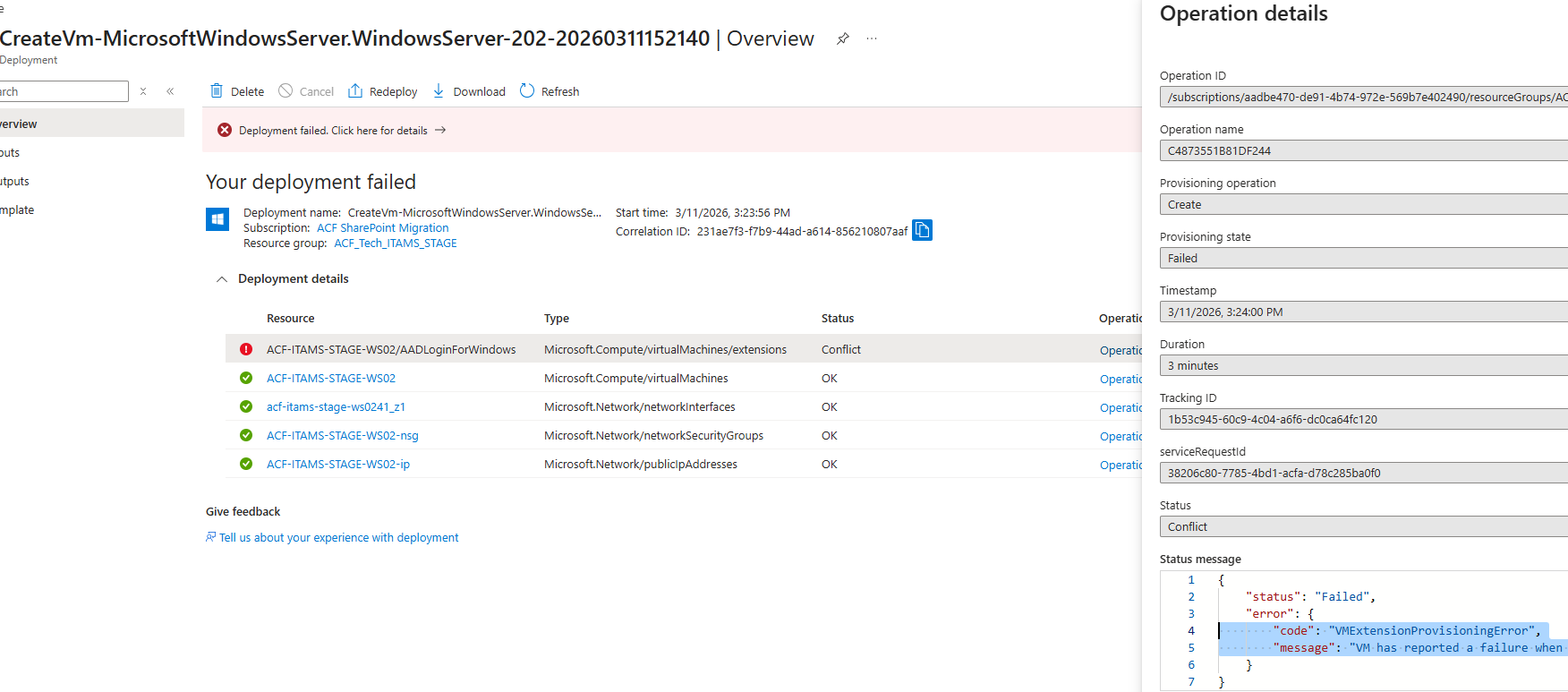Clear the sidebar search box
The height and width of the screenshot is (692, 1568).
[x=142, y=91]
